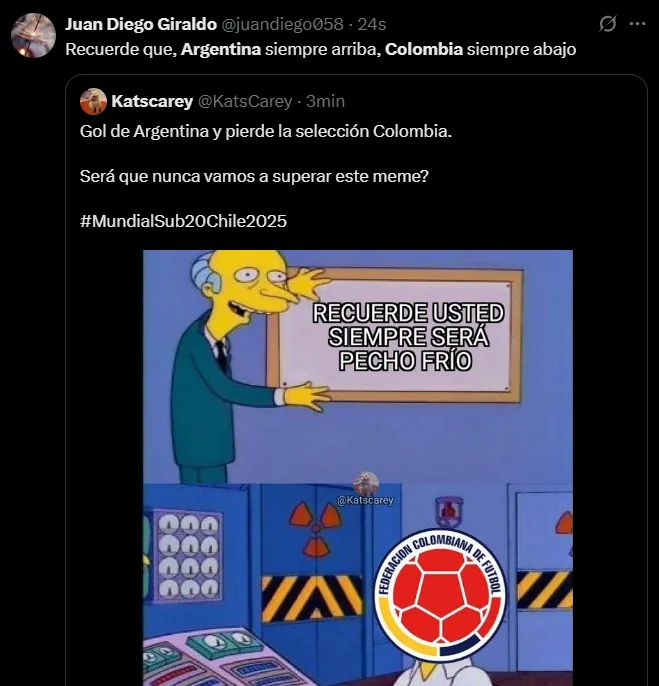The width and height of the screenshot is (659, 686).
Task: Open the three-dot more options menu
Action: tap(637, 24)
